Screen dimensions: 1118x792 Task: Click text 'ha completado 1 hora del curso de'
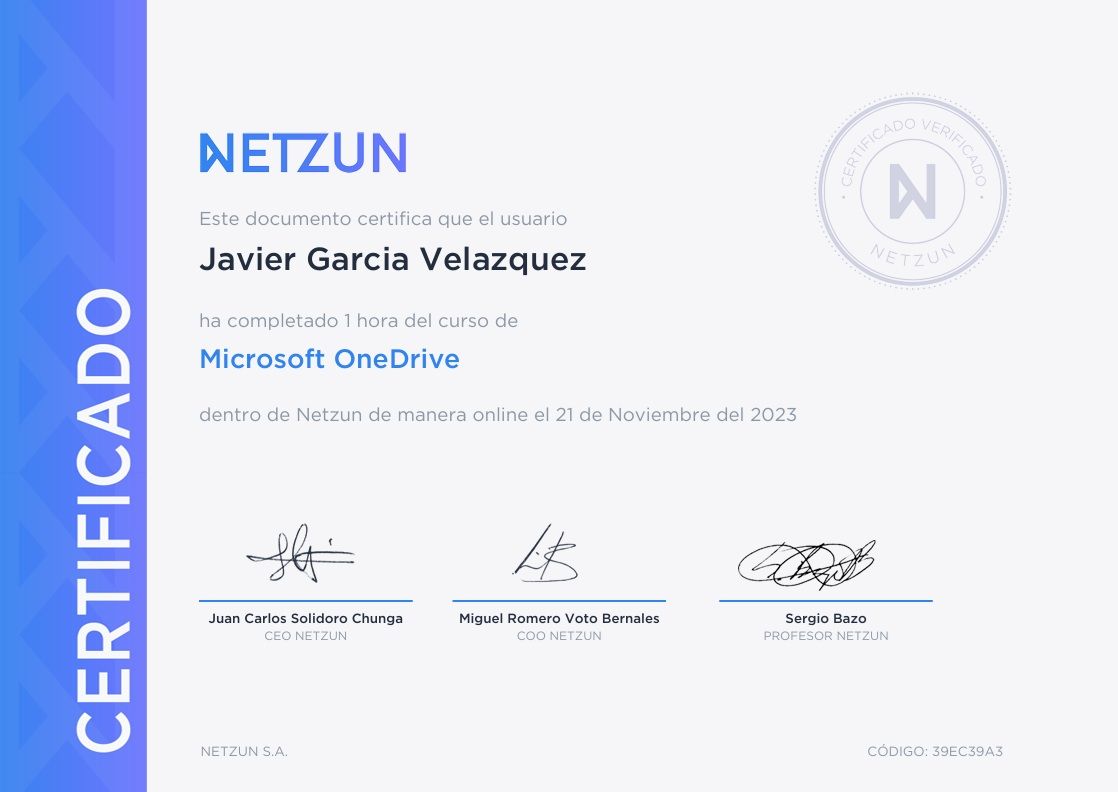point(359,321)
